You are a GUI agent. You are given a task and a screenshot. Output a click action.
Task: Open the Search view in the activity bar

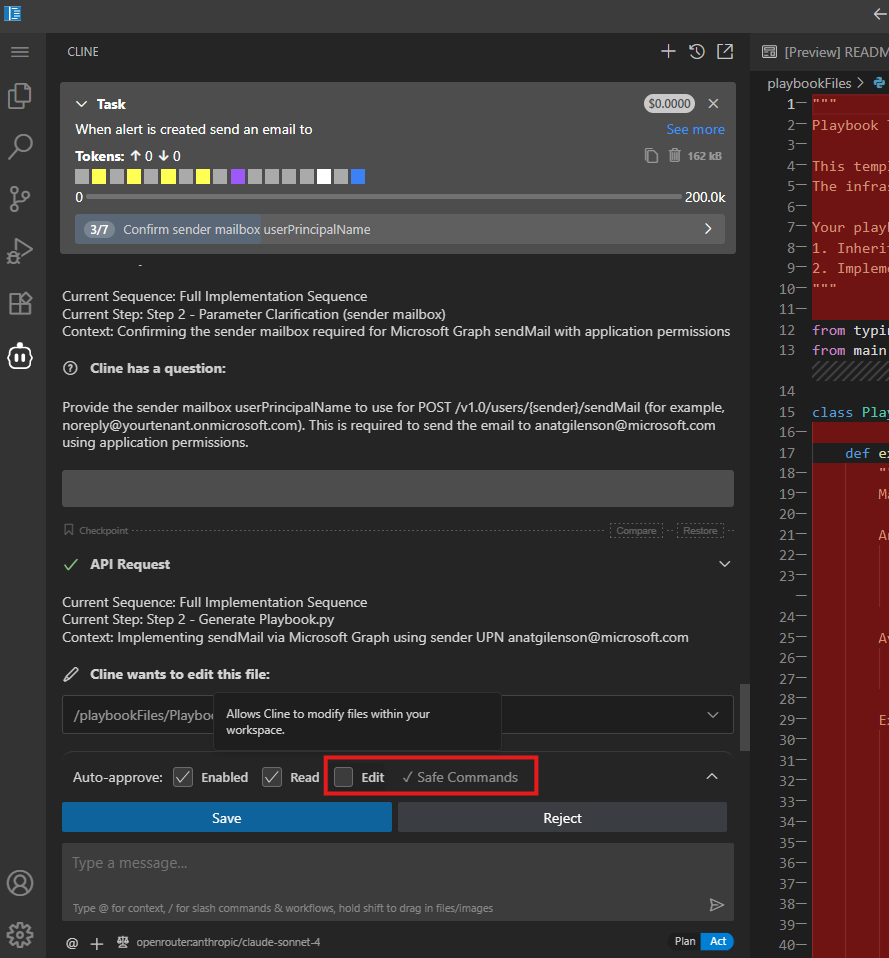(20, 147)
